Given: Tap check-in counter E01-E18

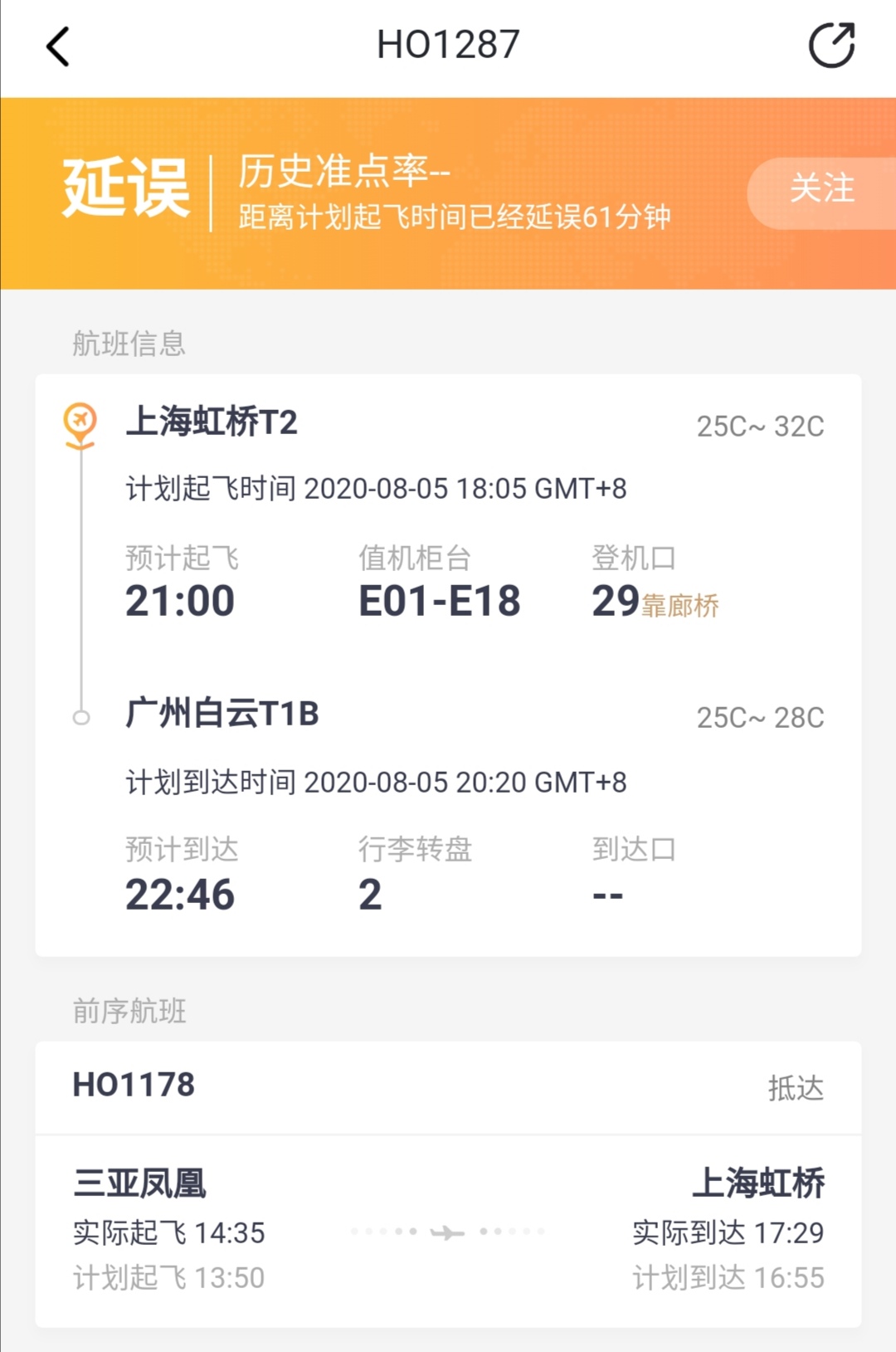Looking at the screenshot, I should [x=440, y=601].
